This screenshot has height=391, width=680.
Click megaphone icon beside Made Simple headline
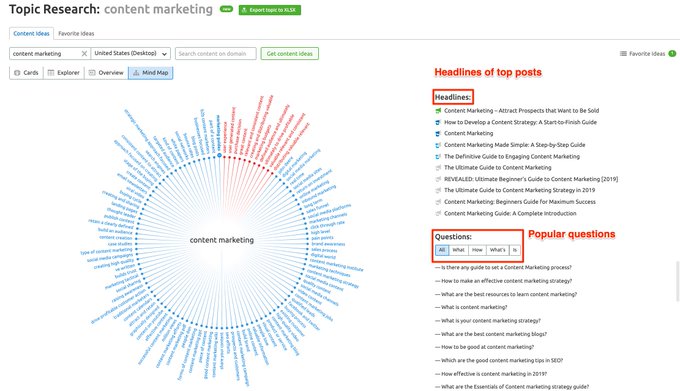click(x=438, y=145)
